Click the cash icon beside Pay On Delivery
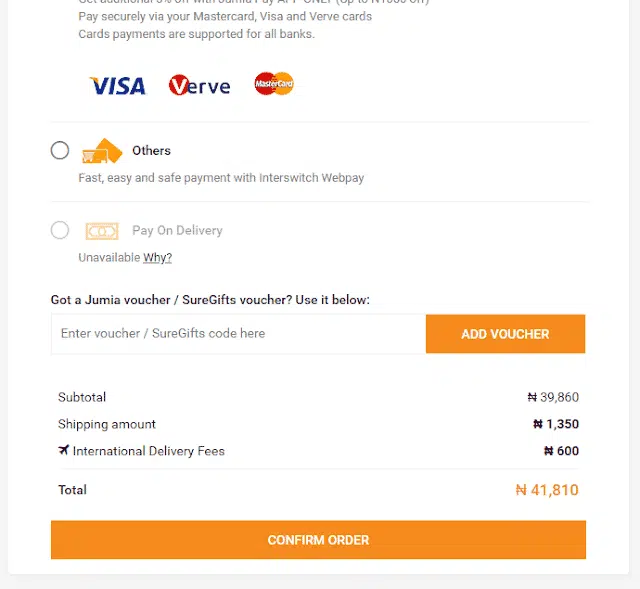 click(101, 231)
